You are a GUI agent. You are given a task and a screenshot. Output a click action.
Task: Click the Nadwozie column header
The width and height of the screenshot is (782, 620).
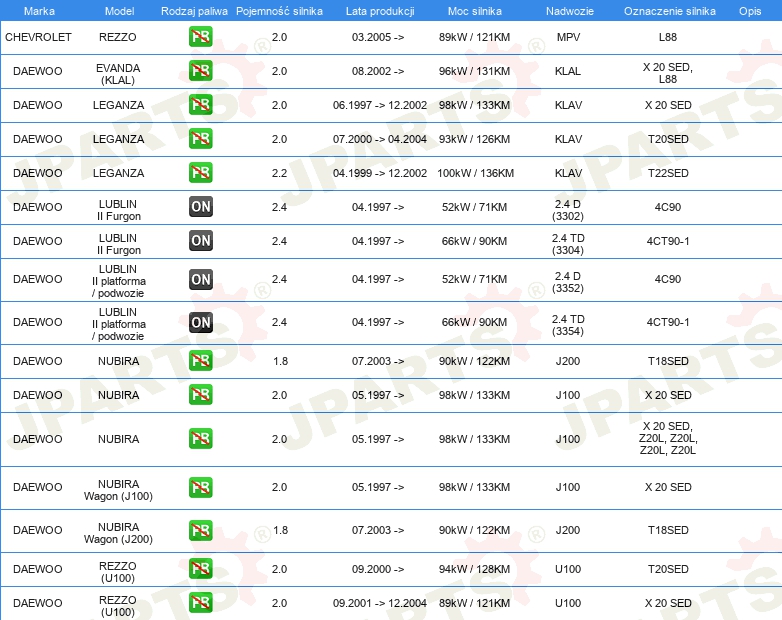(x=570, y=11)
